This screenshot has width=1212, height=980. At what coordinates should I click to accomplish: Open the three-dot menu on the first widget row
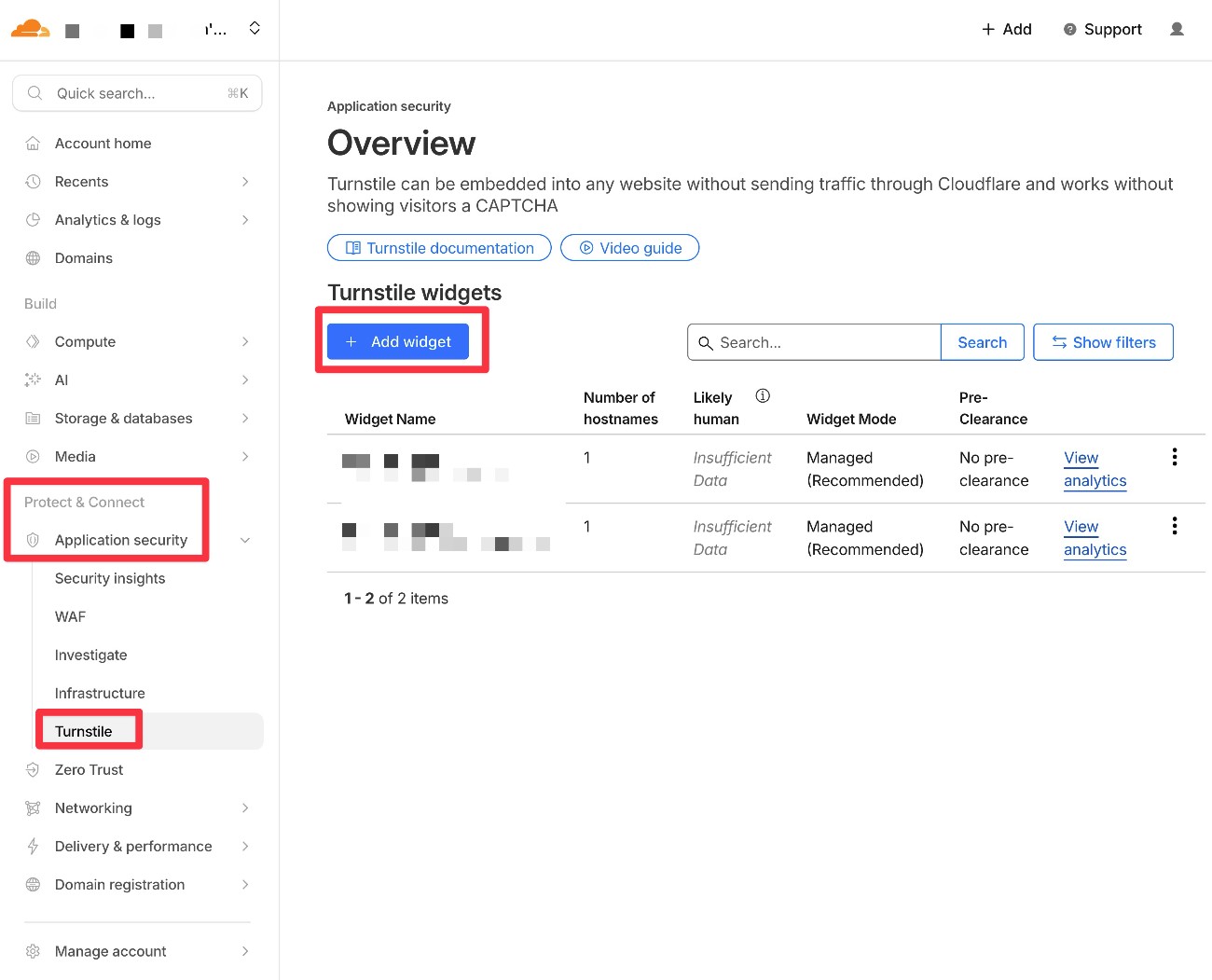[x=1174, y=457]
